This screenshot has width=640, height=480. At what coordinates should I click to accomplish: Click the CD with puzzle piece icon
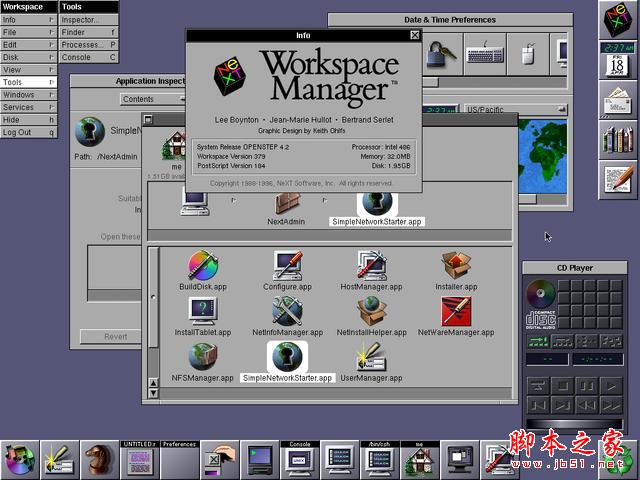[x=20, y=460]
